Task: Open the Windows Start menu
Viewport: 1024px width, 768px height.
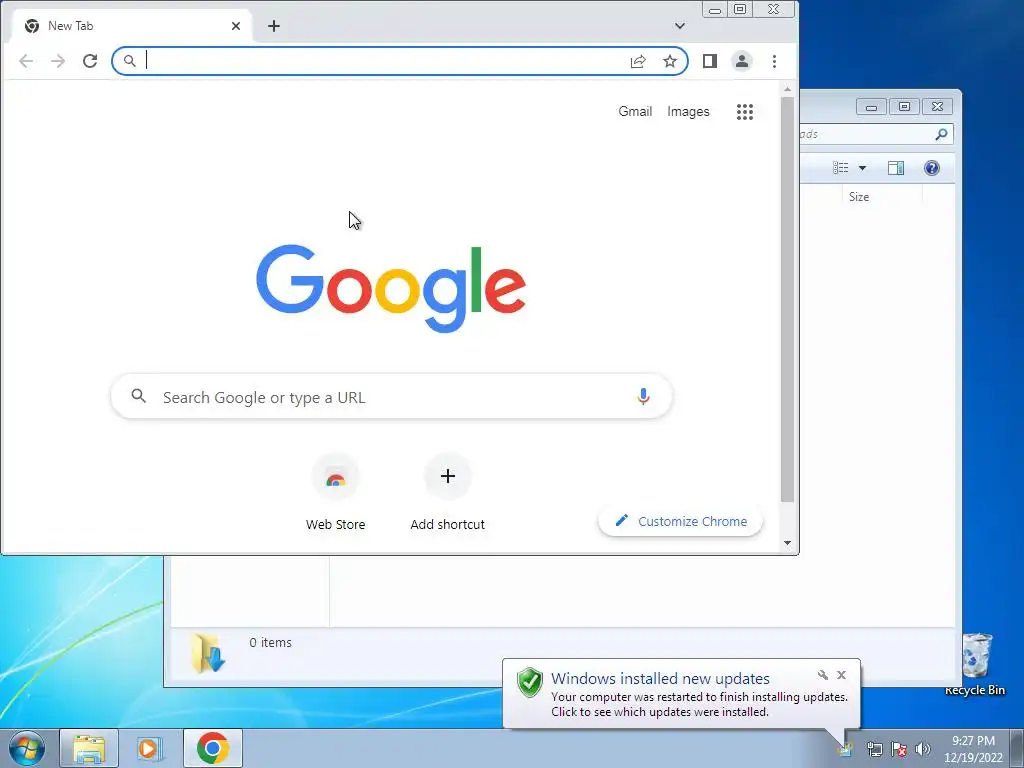Action: tap(27, 748)
